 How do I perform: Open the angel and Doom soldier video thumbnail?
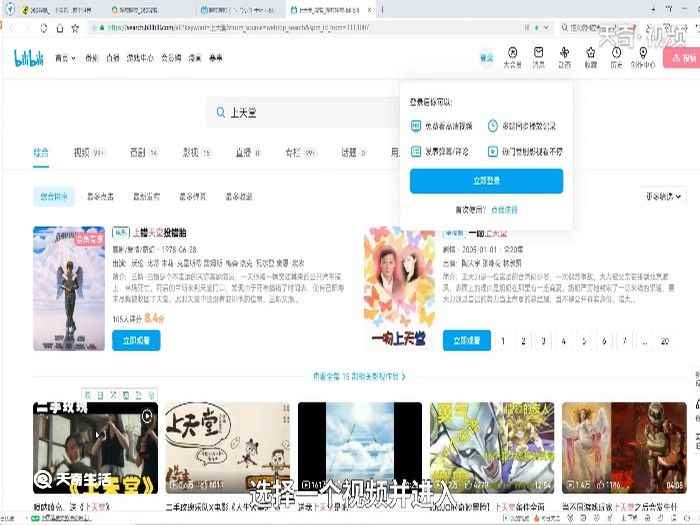tap(624, 448)
